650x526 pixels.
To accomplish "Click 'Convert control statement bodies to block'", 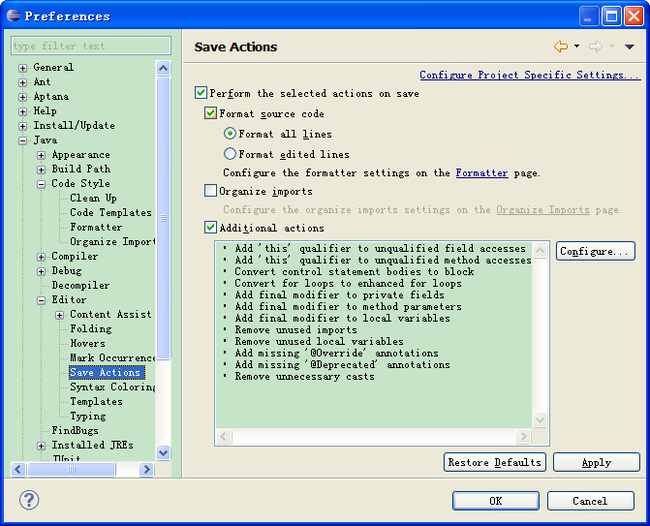I will (354, 272).
